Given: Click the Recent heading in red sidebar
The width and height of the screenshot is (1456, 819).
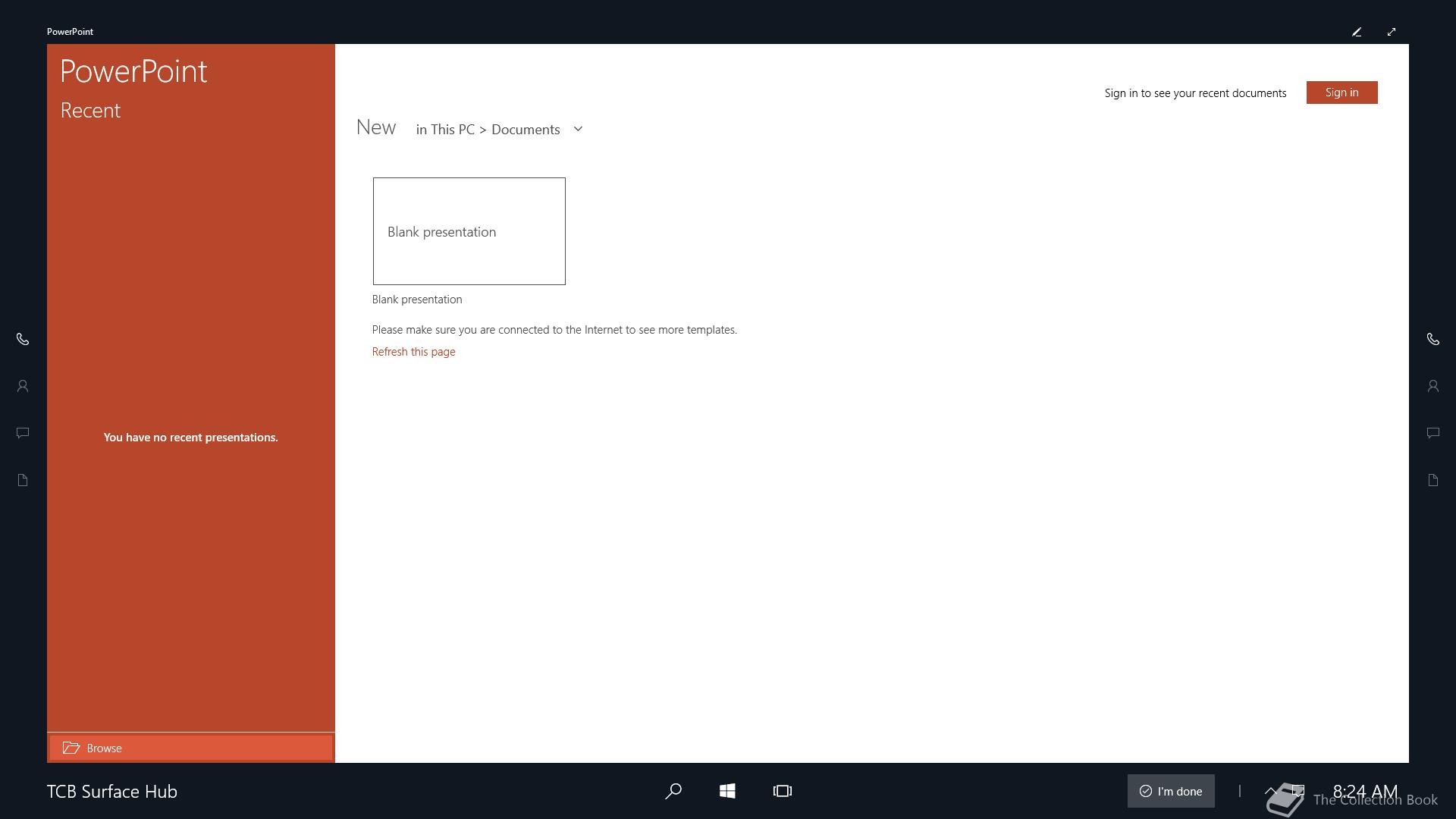Looking at the screenshot, I should [x=90, y=111].
